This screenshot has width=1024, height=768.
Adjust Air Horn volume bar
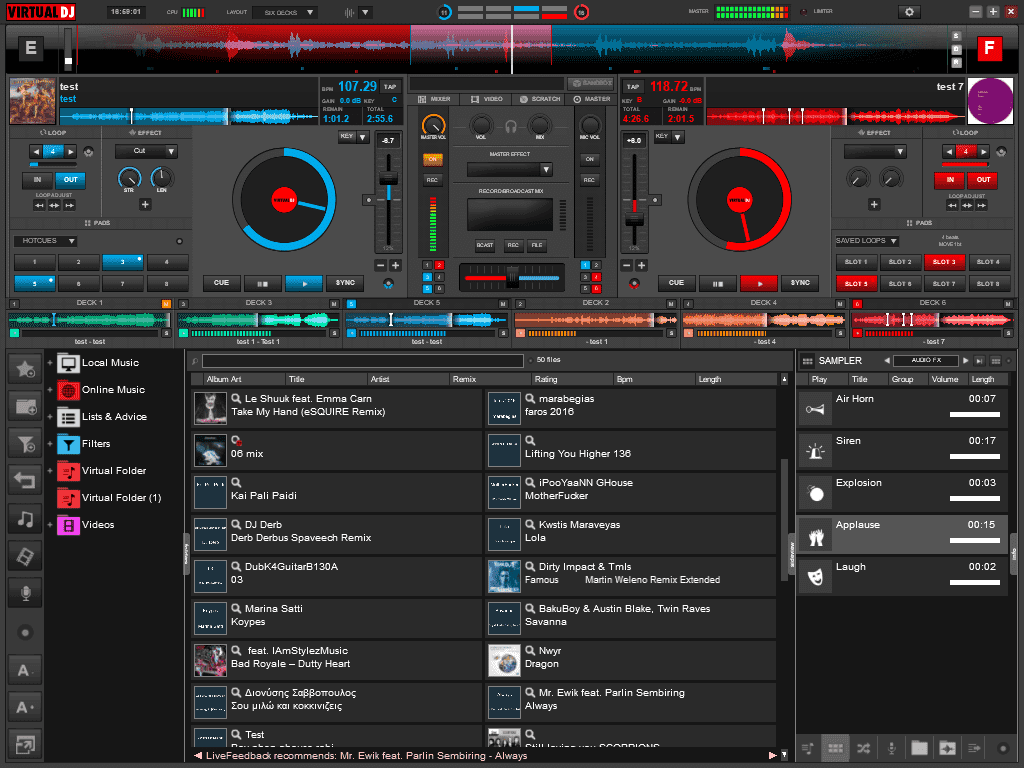coord(974,415)
